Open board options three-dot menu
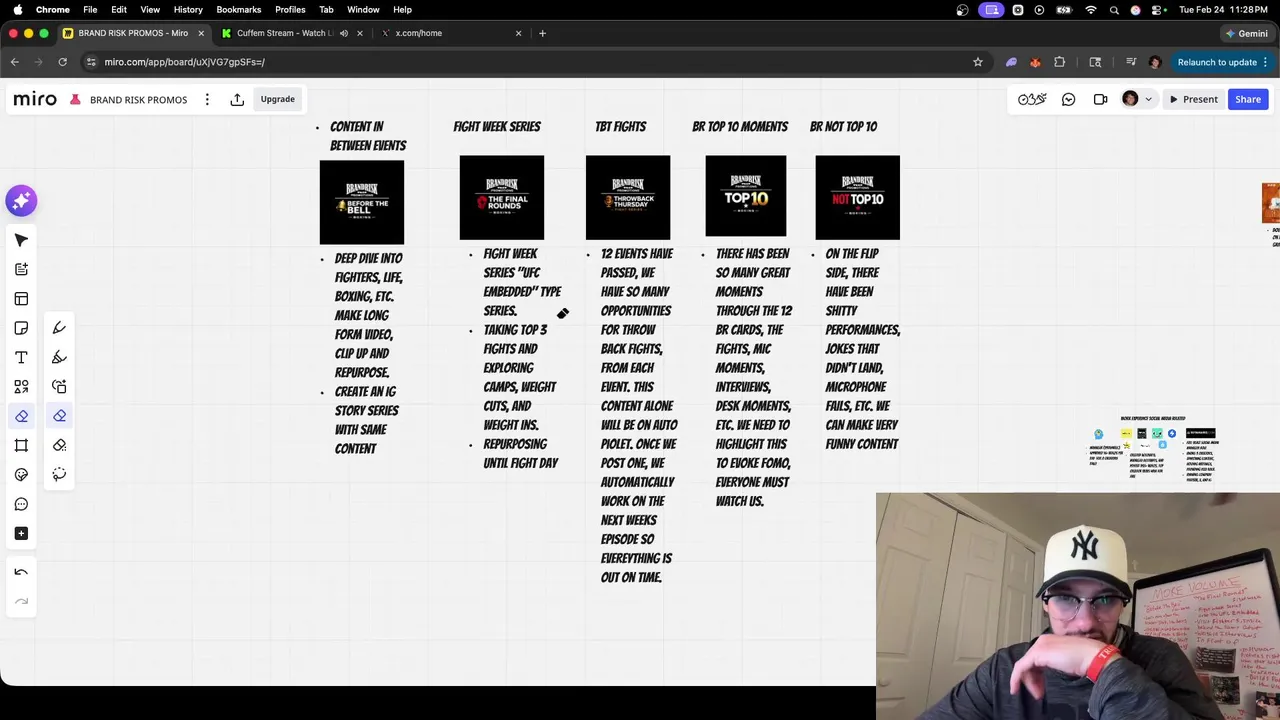 coord(207,99)
